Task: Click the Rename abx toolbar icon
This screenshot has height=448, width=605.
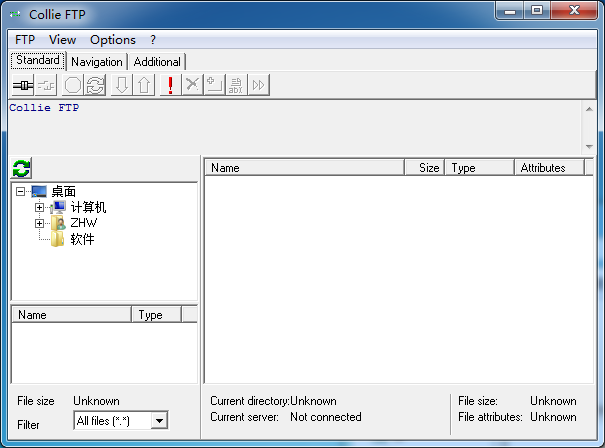Action: click(x=236, y=85)
